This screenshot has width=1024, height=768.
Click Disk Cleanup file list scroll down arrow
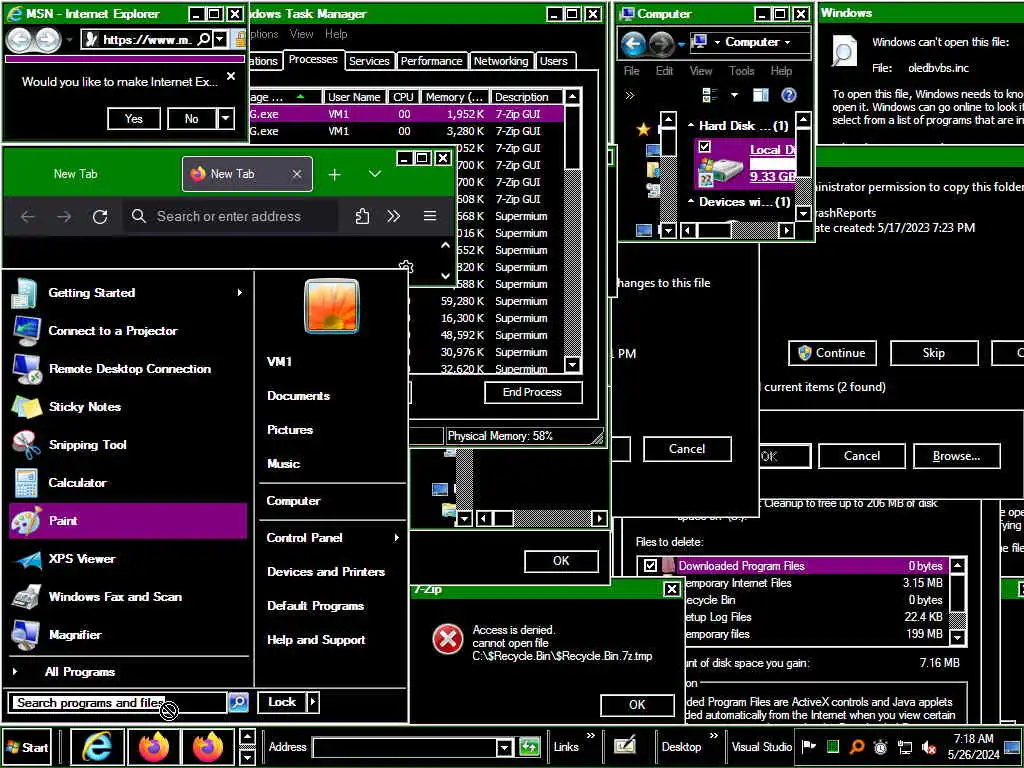[957, 636]
